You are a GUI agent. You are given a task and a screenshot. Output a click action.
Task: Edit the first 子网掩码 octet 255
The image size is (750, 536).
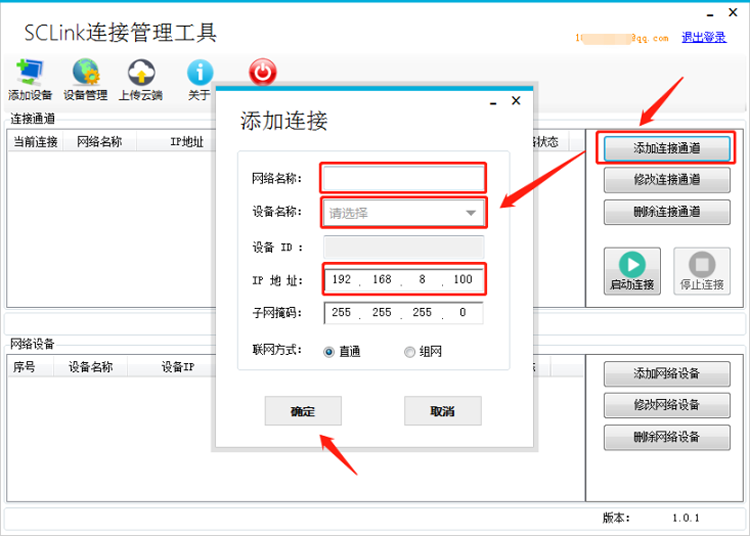point(342,312)
